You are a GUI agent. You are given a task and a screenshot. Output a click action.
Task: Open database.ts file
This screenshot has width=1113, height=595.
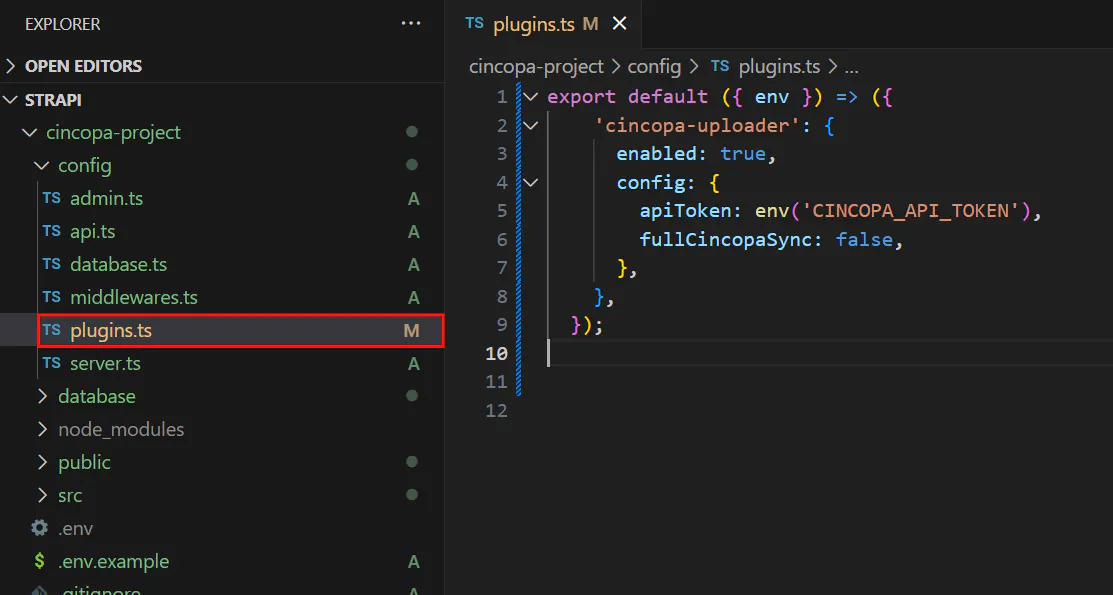pos(222,265)
